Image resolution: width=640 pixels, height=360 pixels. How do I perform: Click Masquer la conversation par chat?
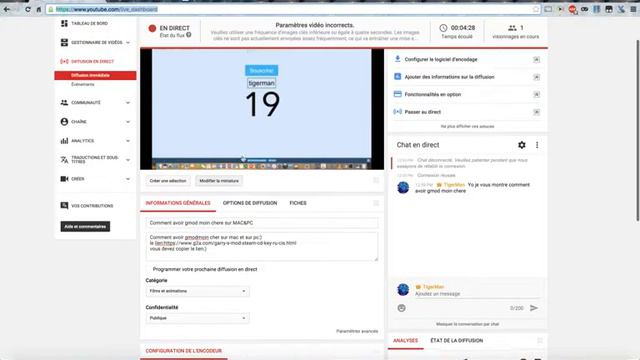click(467, 324)
